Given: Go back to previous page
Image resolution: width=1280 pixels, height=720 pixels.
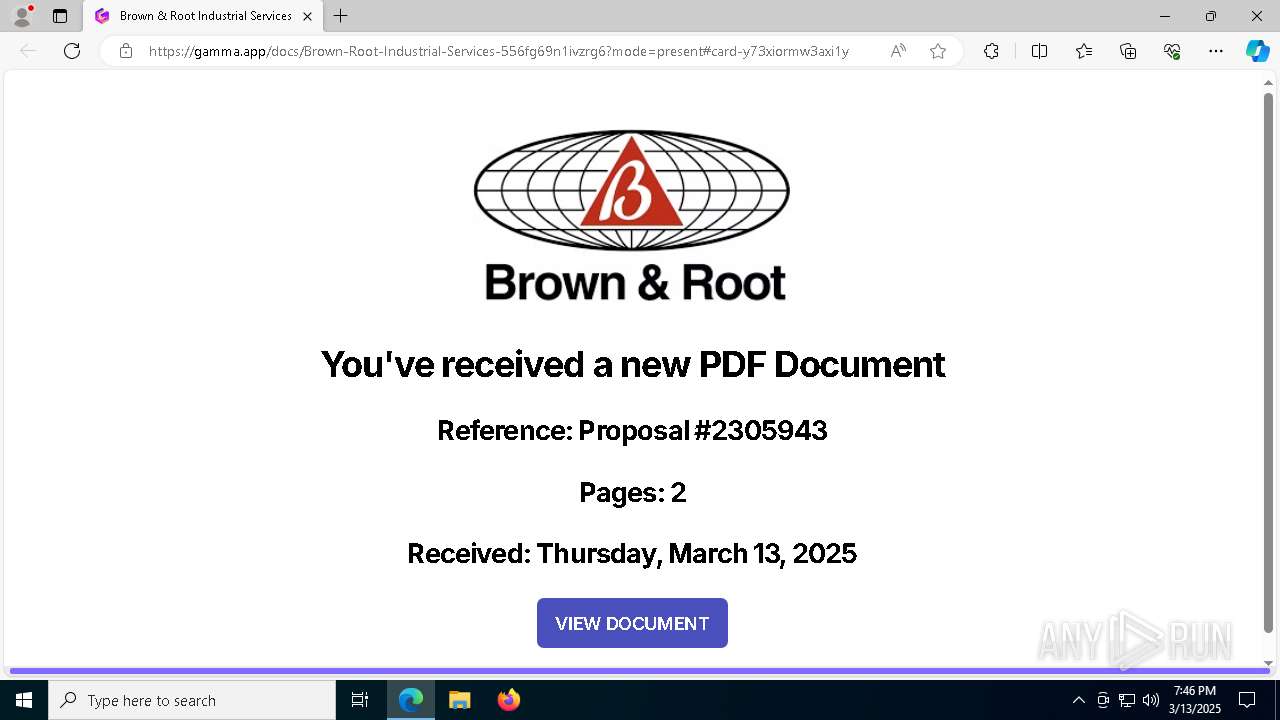Looking at the screenshot, I should pyautogui.click(x=28, y=51).
